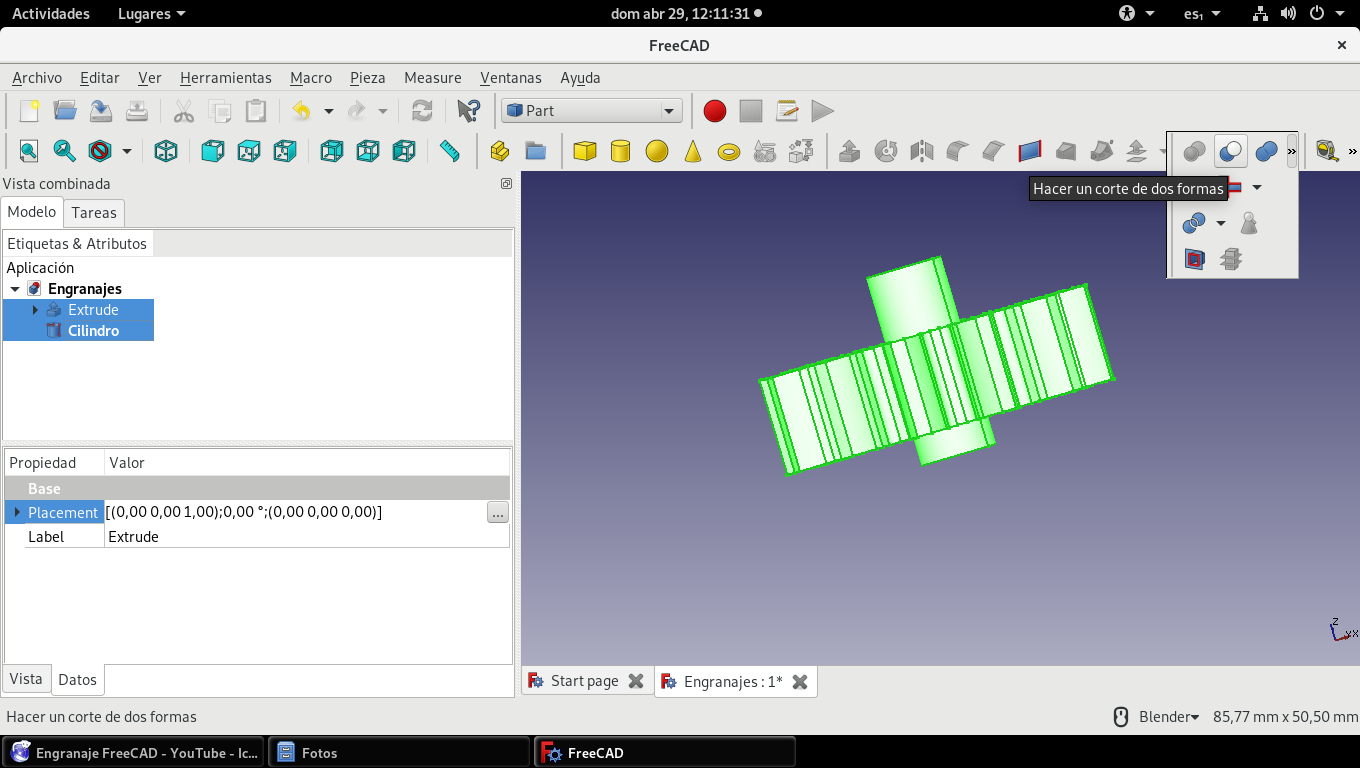This screenshot has height=768, width=1360.
Task: Save the current document
Action: (x=101, y=111)
